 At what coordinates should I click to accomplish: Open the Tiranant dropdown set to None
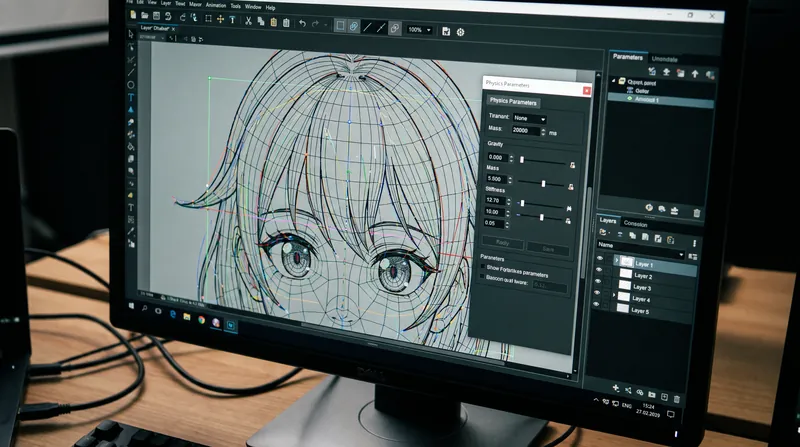tap(529, 118)
